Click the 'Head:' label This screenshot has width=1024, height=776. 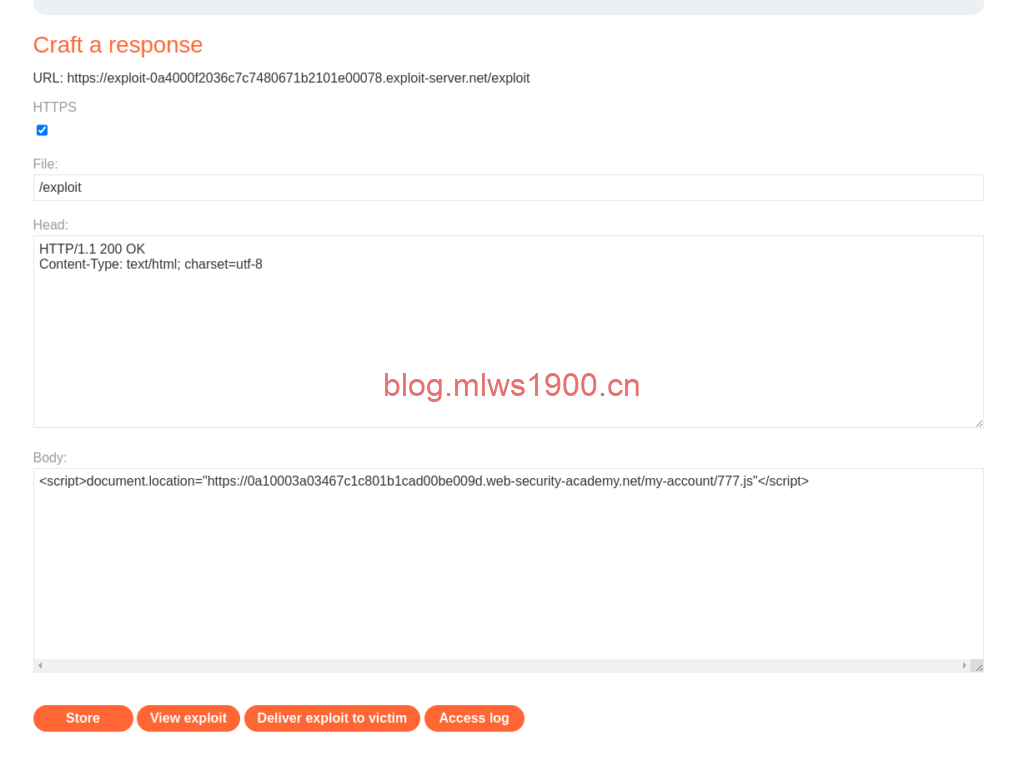coord(51,225)
